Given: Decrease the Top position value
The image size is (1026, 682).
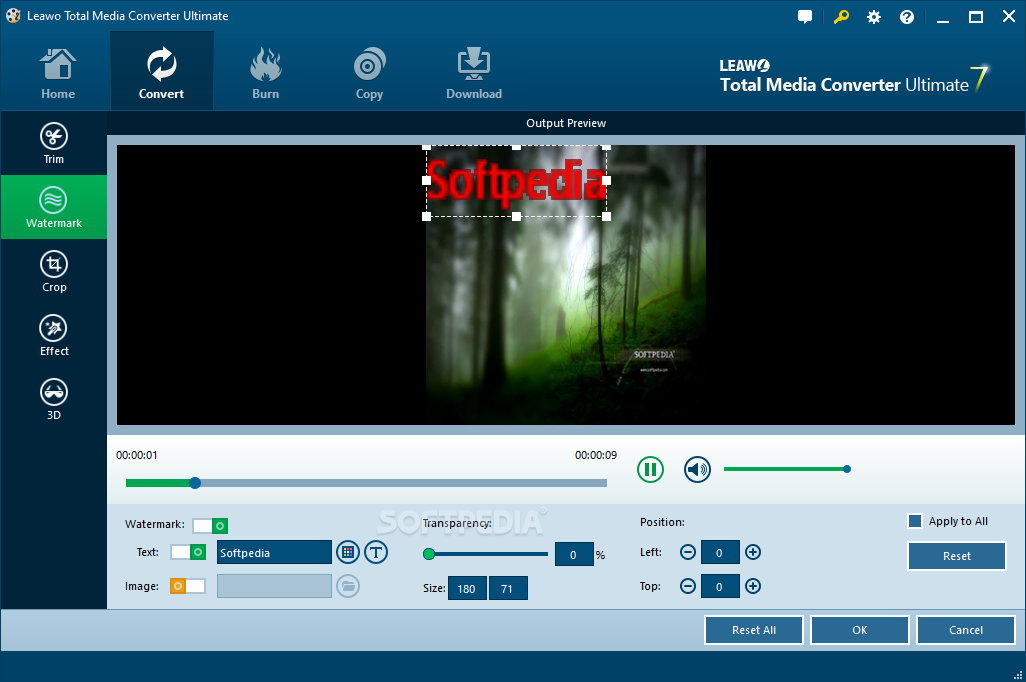Looking at the screenshot, I should pos(688,586).
